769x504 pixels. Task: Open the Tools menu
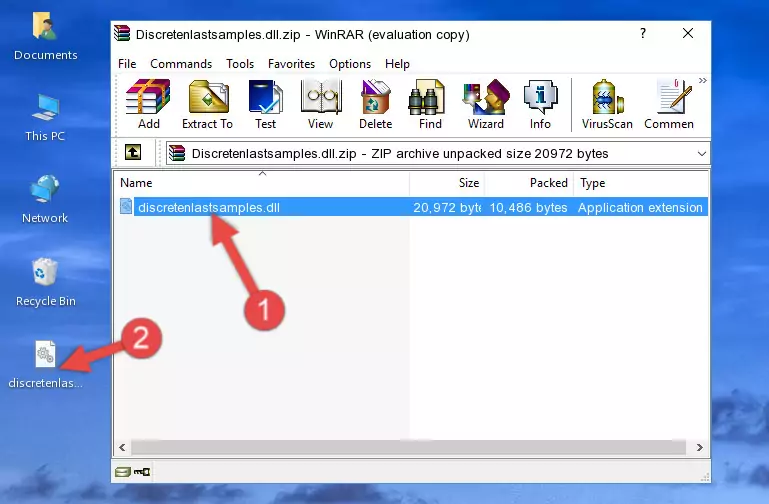(x=240, y=64)
